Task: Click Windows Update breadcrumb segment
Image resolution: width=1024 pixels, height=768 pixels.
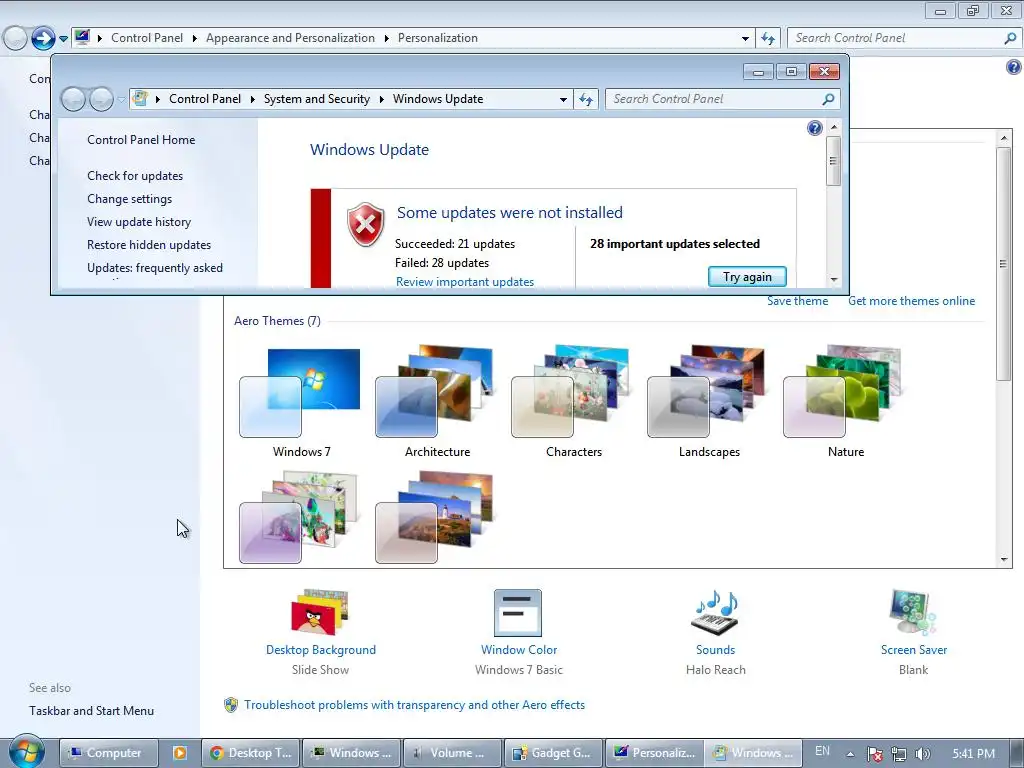Action: tap(438, 99)
